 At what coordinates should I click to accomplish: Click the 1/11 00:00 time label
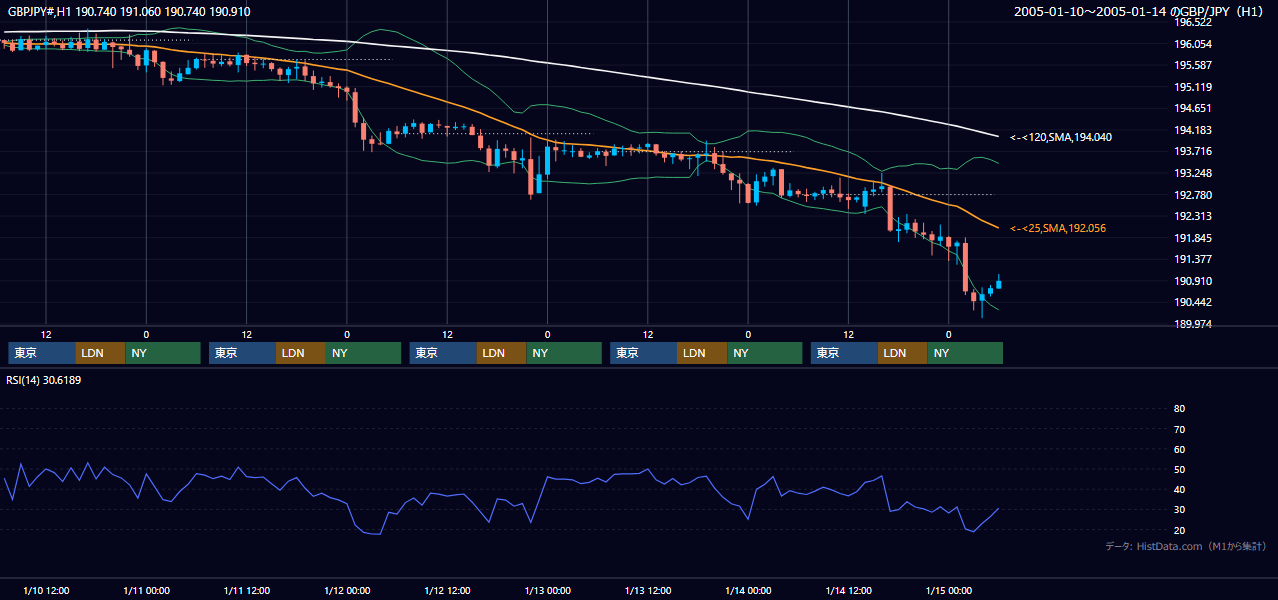tap(146, 590)
